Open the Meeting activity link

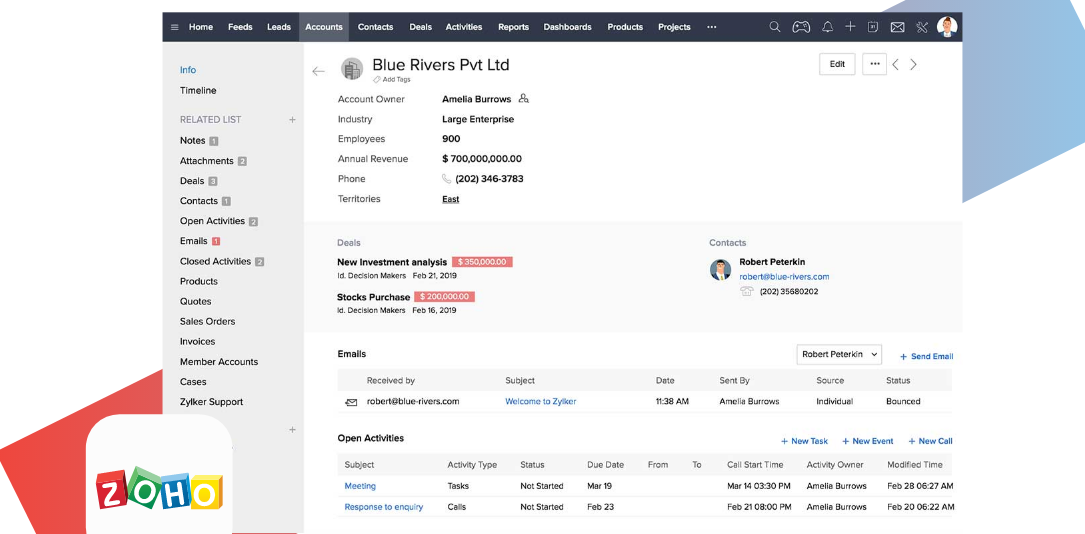pyautogui.click(x=360, y=486)
